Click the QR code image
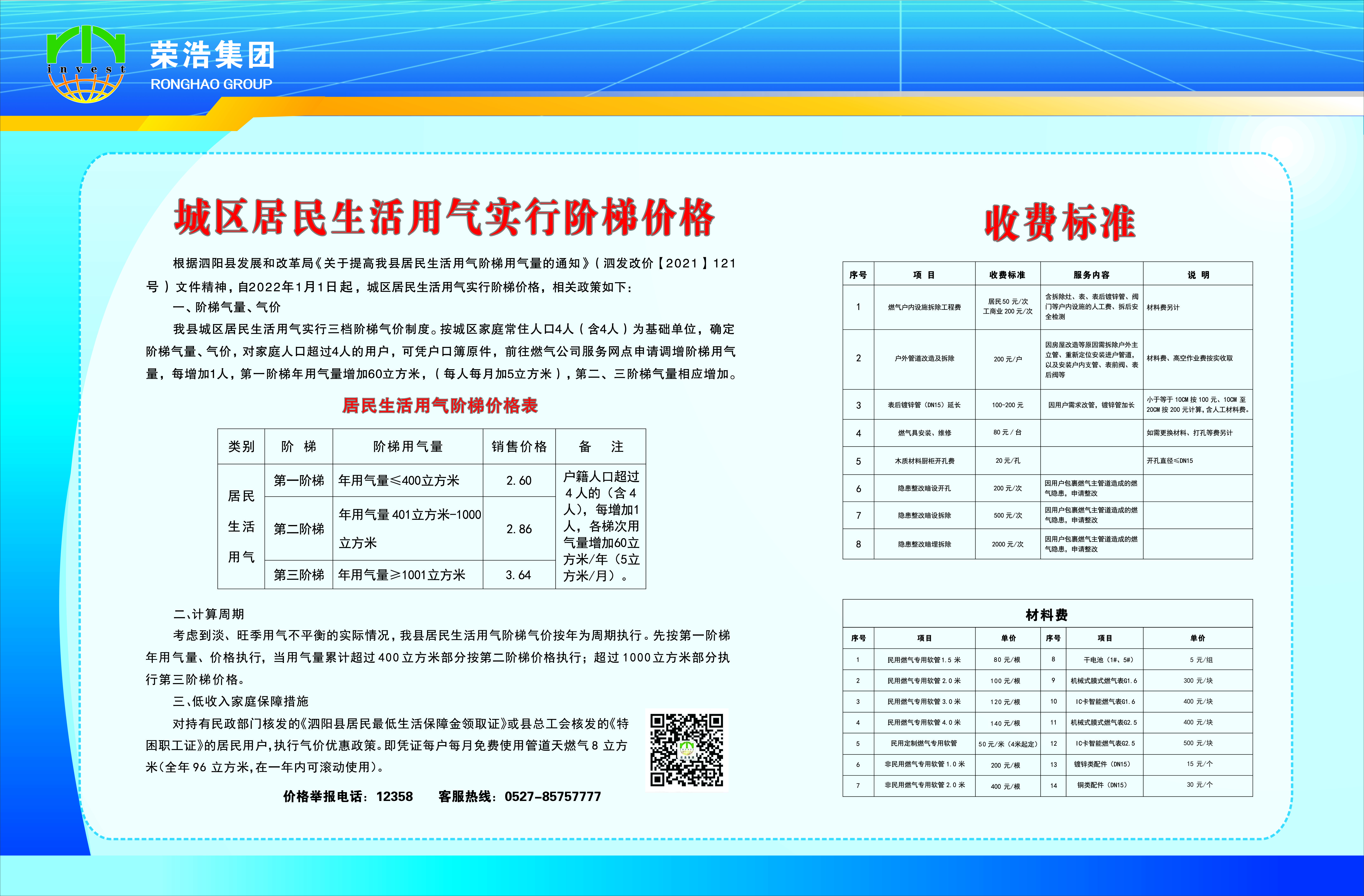The image size is (1364, 896). coord(687,750)
